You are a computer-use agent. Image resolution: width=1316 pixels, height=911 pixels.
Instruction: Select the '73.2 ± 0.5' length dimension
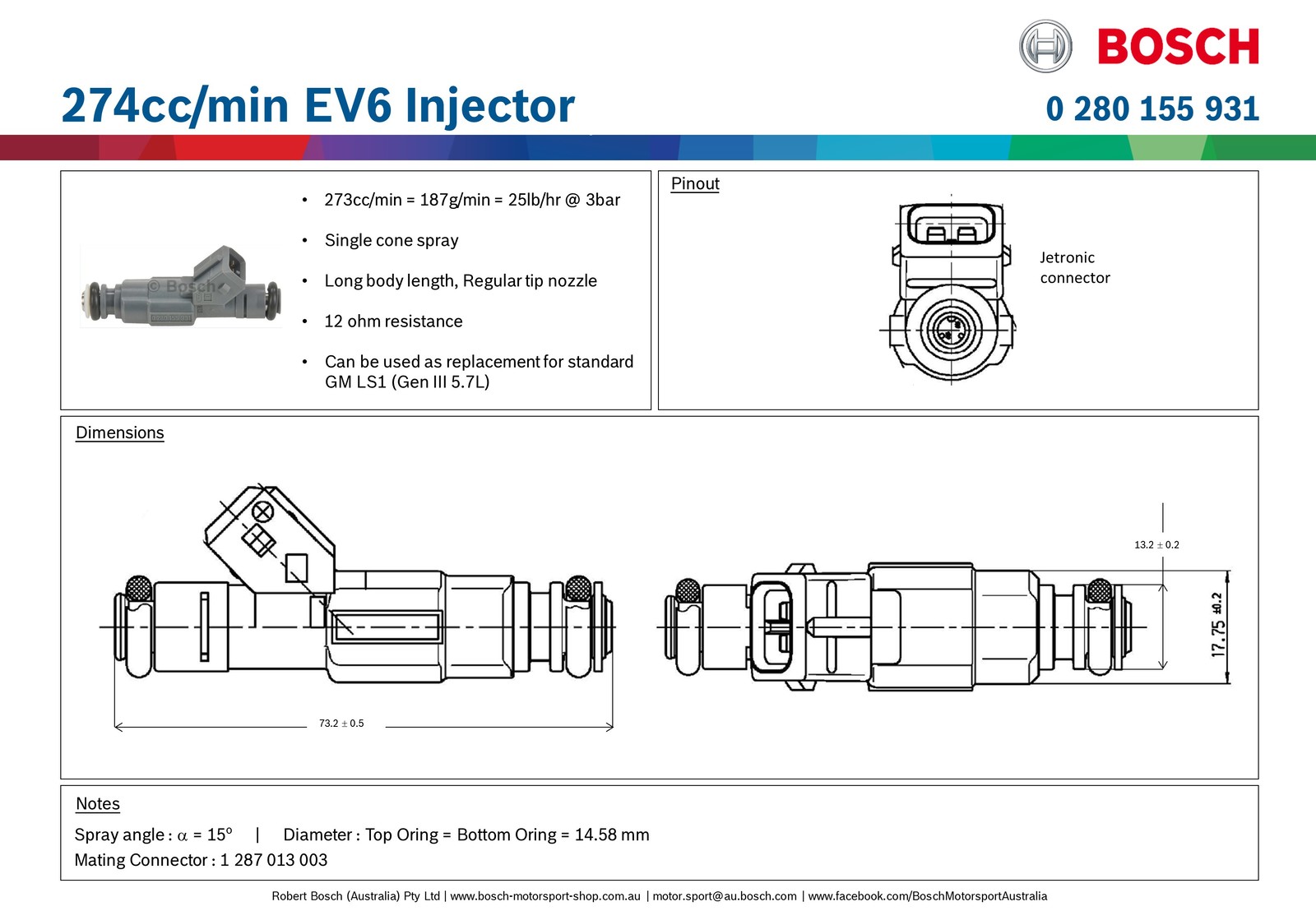click(x=341, y=724)
